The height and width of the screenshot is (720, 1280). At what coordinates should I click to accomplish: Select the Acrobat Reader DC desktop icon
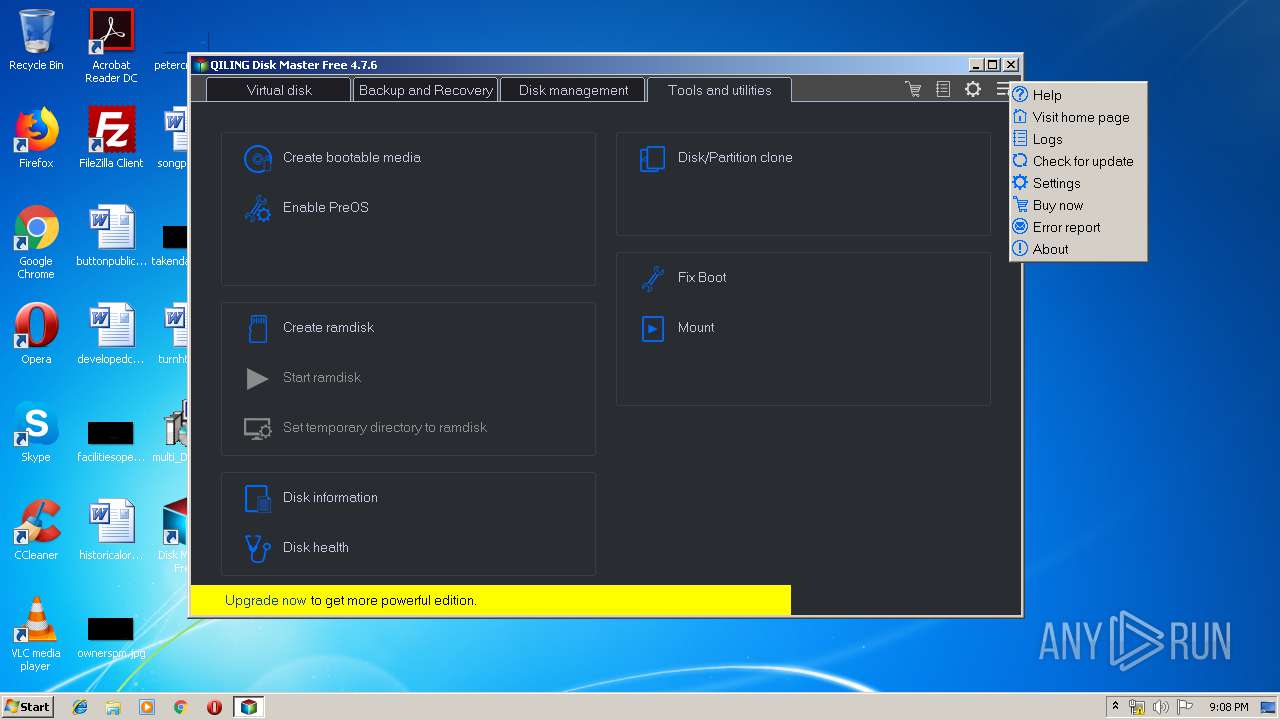[x=111, y=46]
